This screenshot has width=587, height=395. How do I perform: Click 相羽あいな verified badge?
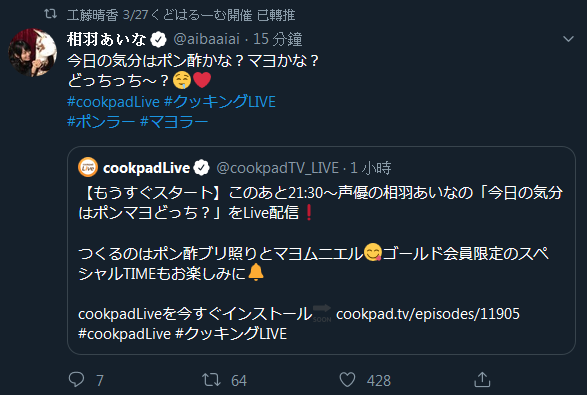158,39
